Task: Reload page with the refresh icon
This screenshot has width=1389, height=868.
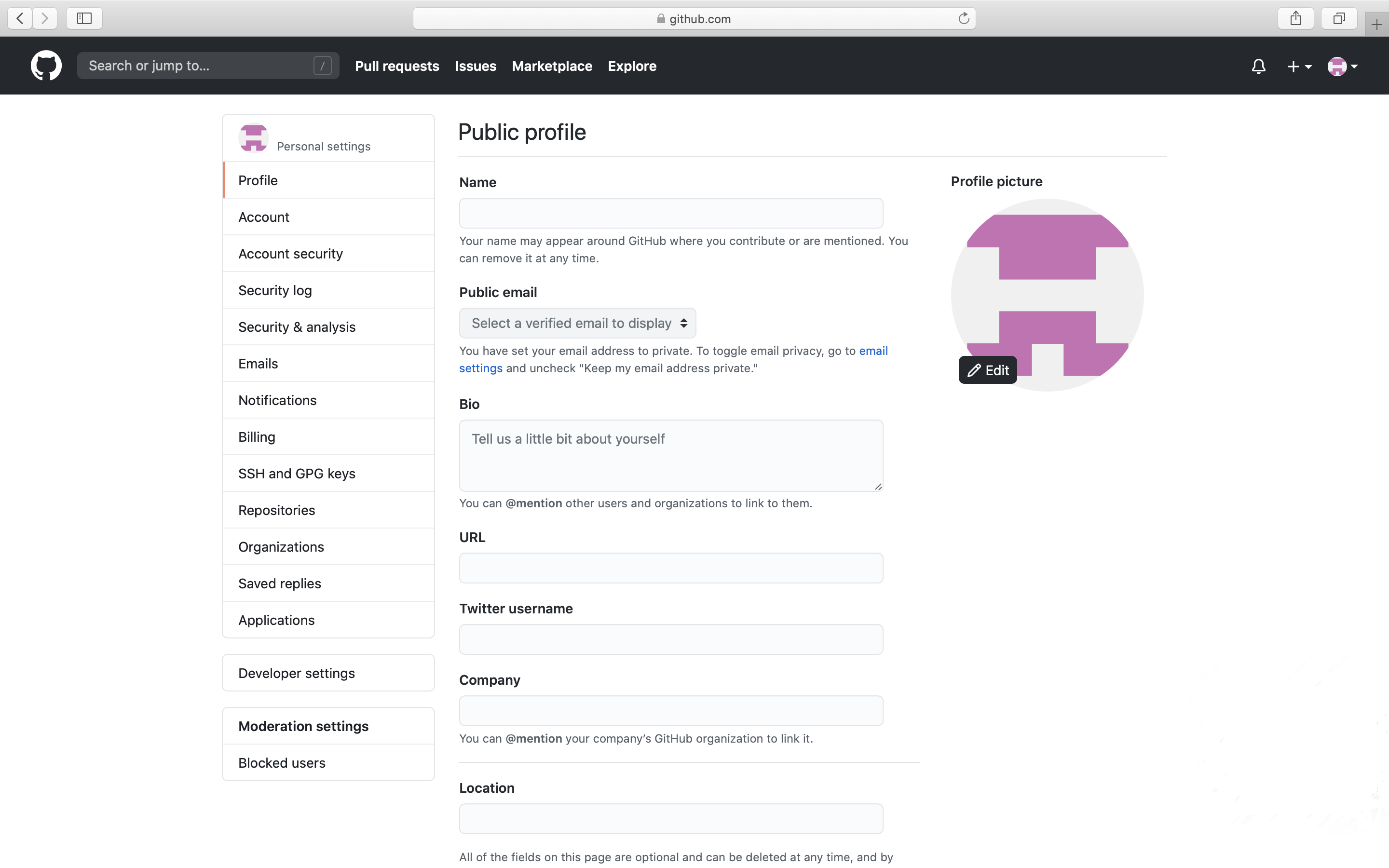Action: coord(964,18)
